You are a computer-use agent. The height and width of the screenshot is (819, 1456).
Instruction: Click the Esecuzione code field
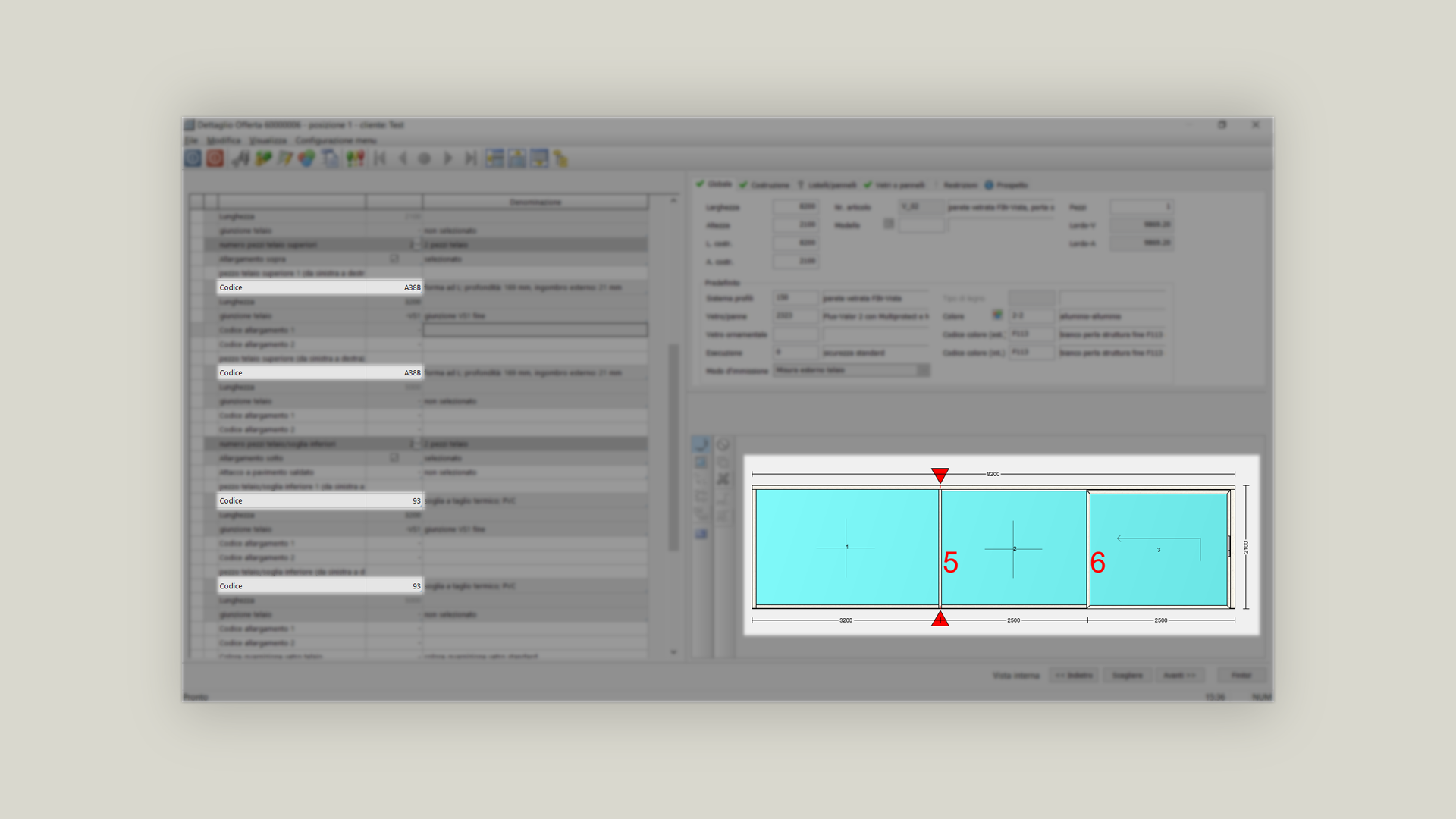coord(795,352)
